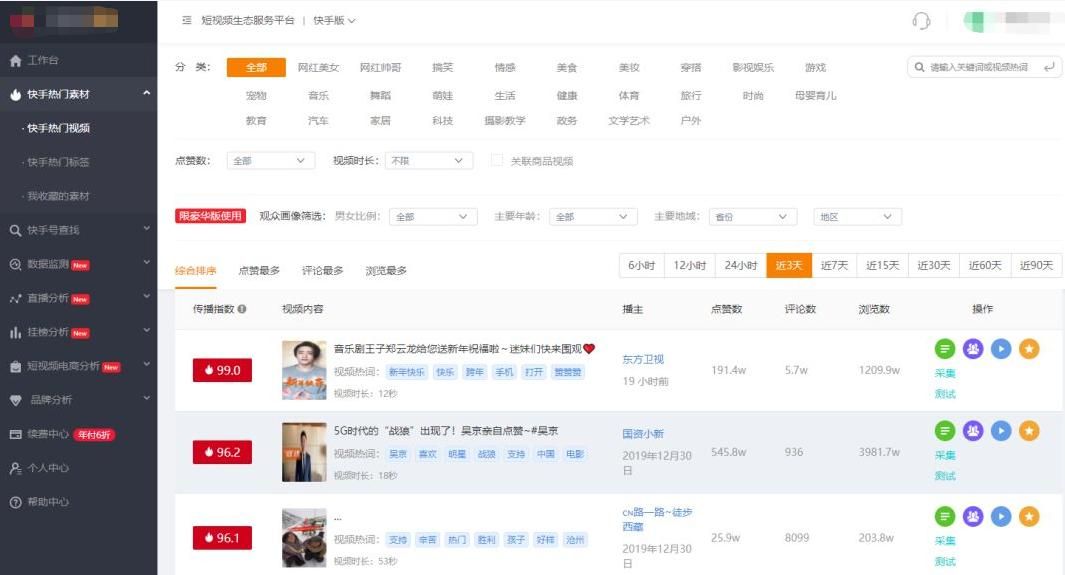
Task: Click the green icon in 东方卫视 row
Action: coord(945,349)
